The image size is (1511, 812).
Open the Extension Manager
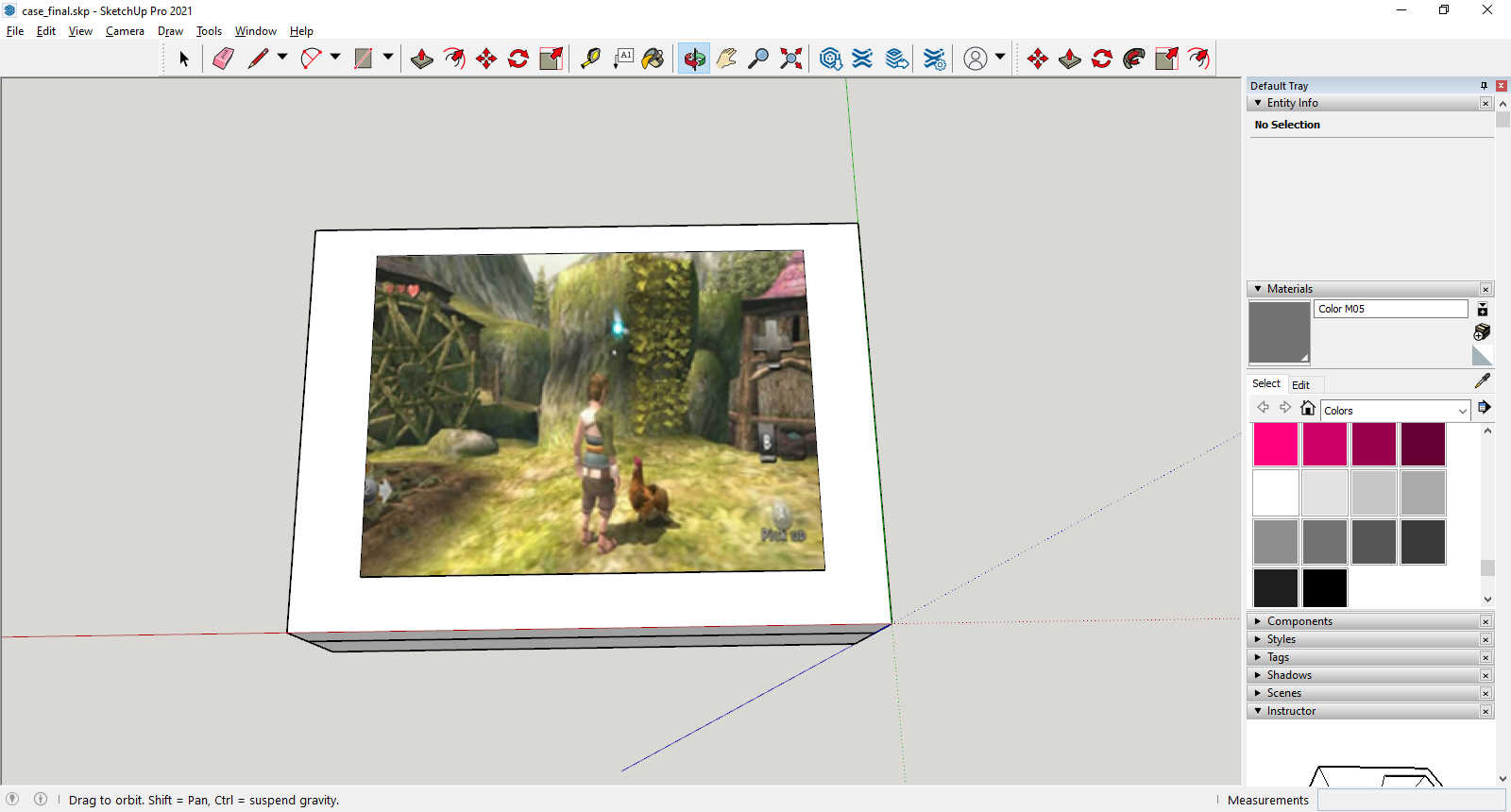pos(935,59)
